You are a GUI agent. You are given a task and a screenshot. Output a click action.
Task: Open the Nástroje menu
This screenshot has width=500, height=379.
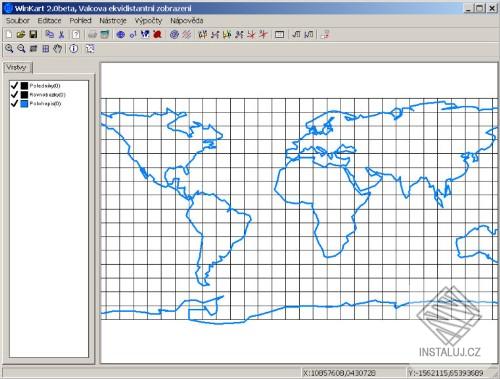click(x=113, y=21)
